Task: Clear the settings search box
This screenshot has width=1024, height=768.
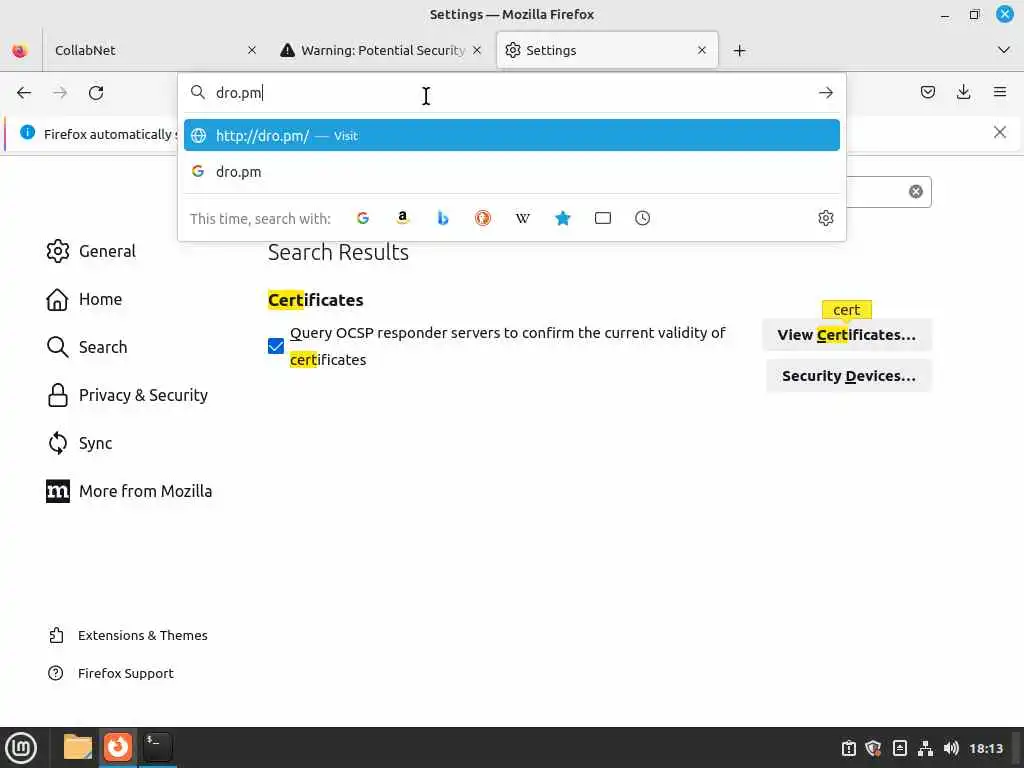Action: [x=916, y=191]
